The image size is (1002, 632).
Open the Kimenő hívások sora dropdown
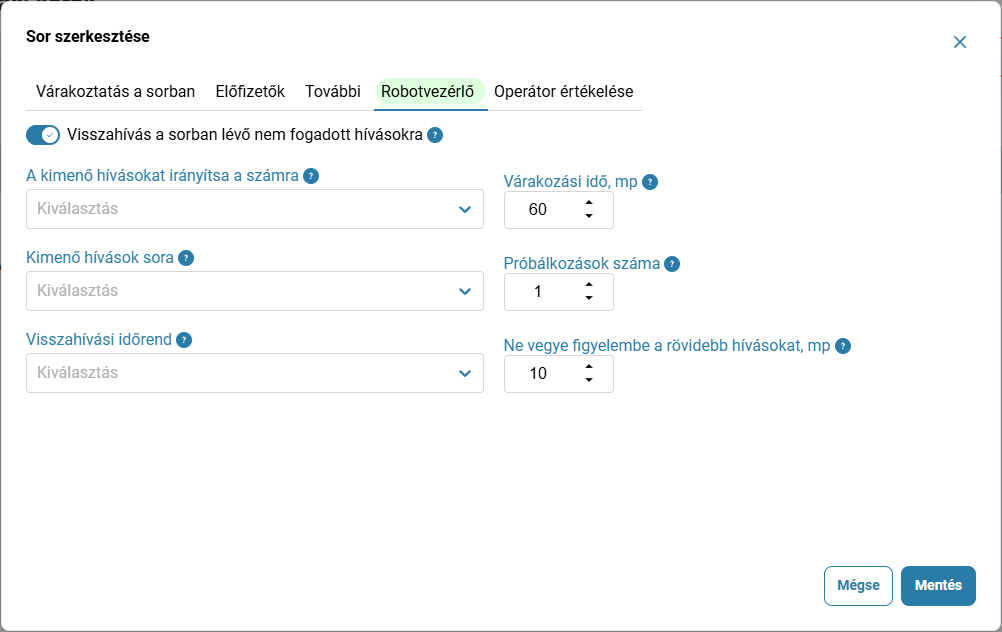tap(254, 291)
